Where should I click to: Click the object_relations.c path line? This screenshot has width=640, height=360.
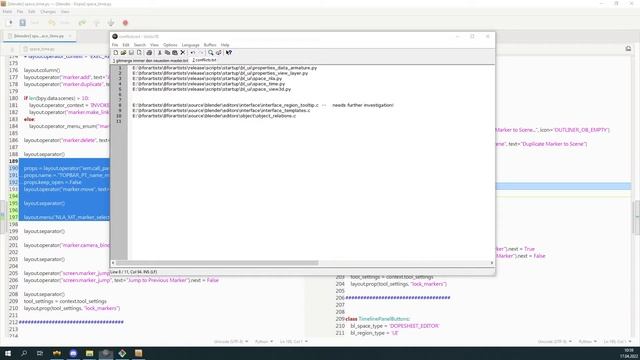pos(214,116)
